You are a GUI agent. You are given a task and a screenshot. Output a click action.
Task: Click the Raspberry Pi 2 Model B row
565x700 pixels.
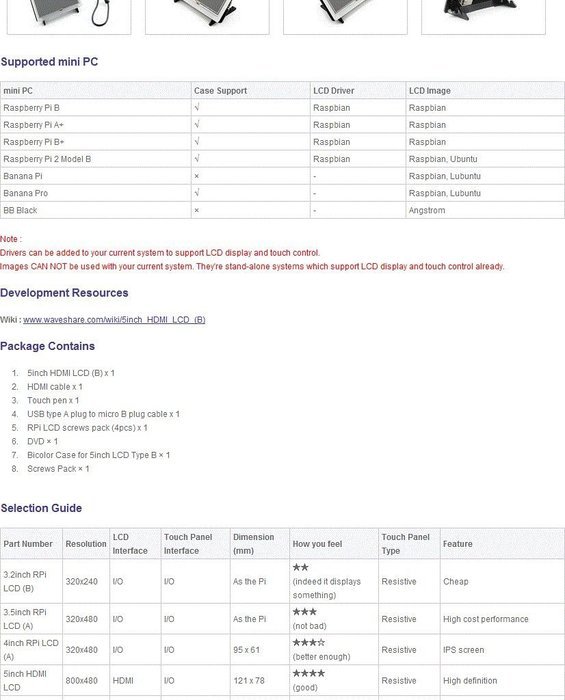click(282, 159)
